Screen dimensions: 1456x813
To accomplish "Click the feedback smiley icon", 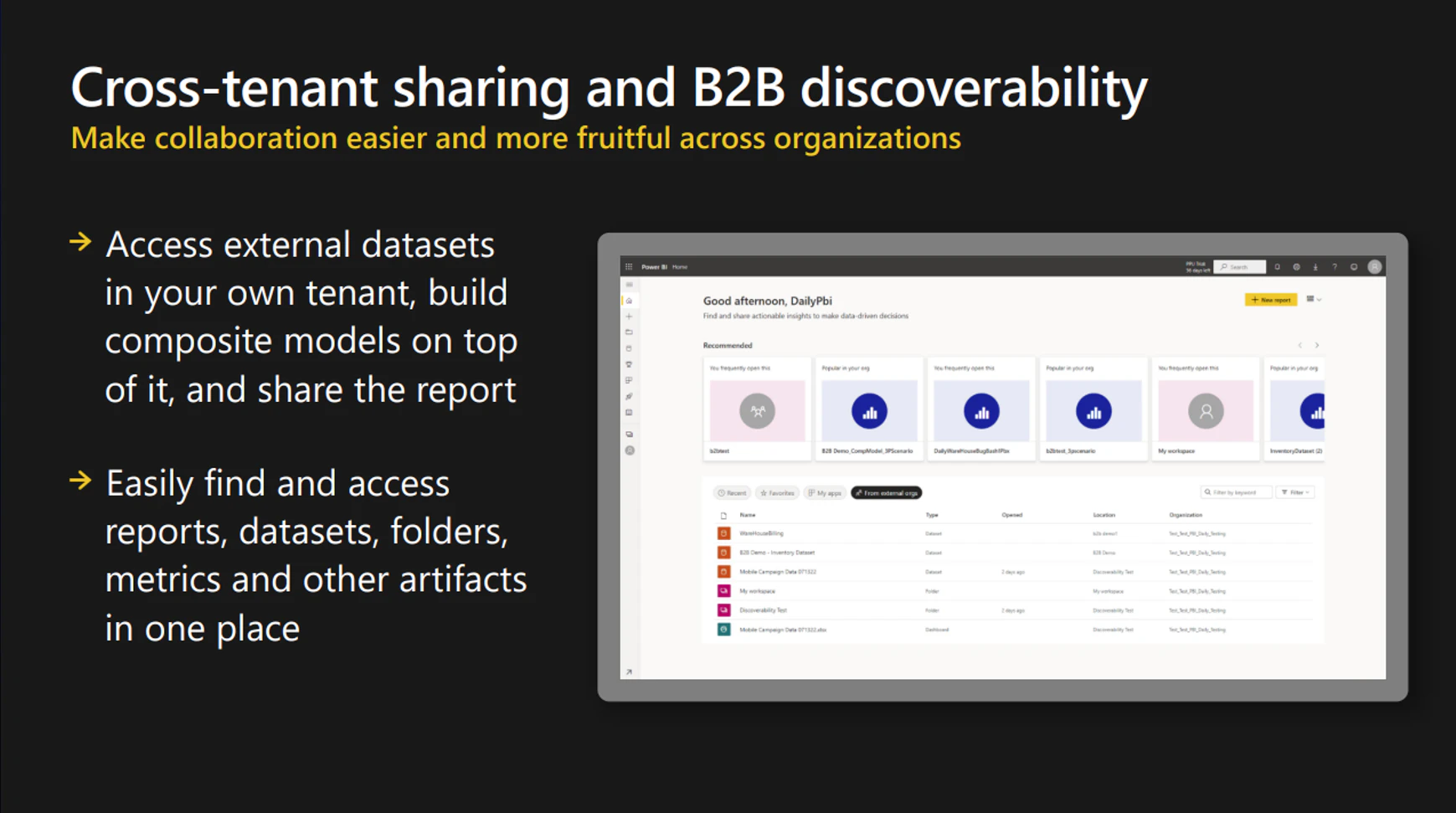I will 1354,267.
